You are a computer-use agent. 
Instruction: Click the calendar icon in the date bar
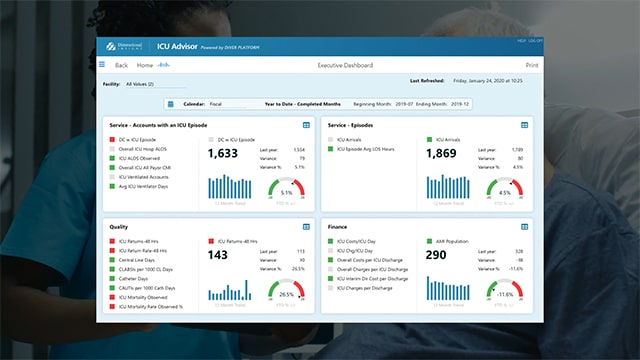click(x=171, y=104)
